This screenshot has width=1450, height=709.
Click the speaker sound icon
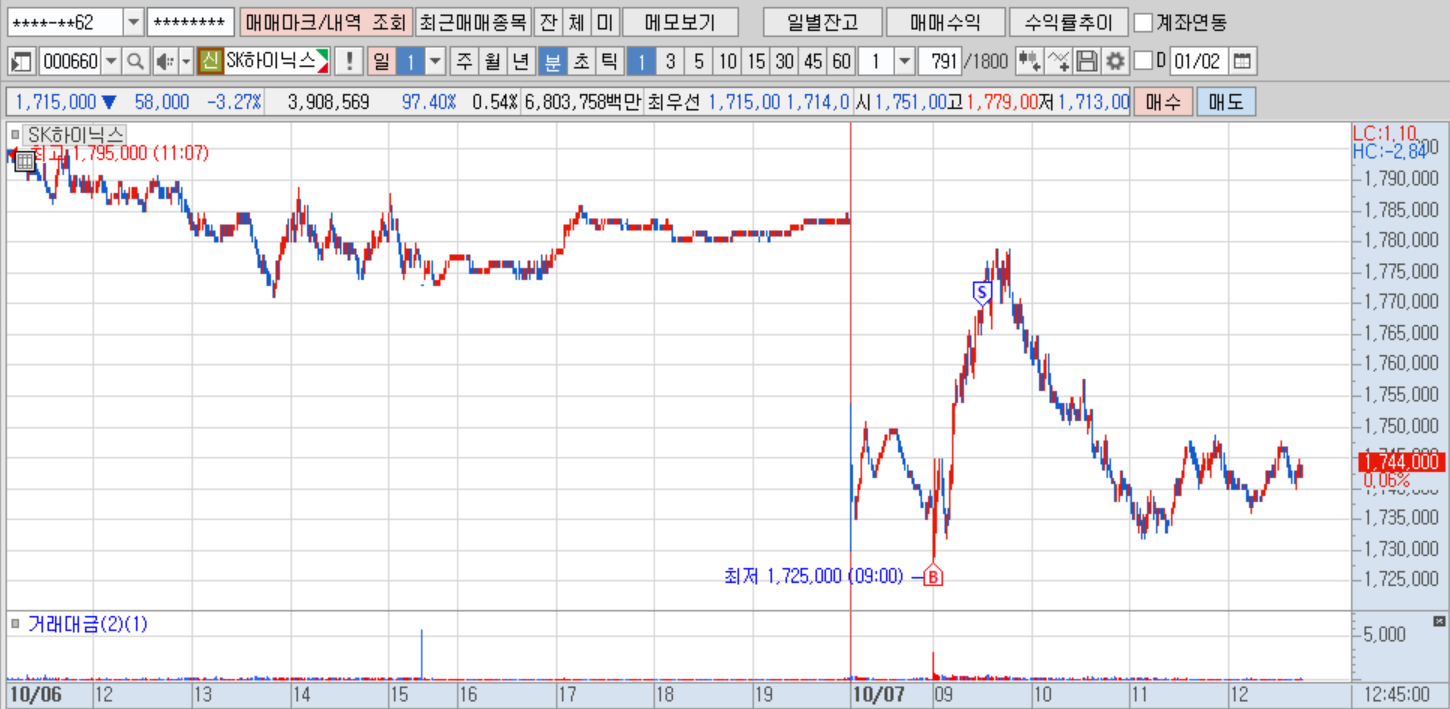tap(164, 61)
